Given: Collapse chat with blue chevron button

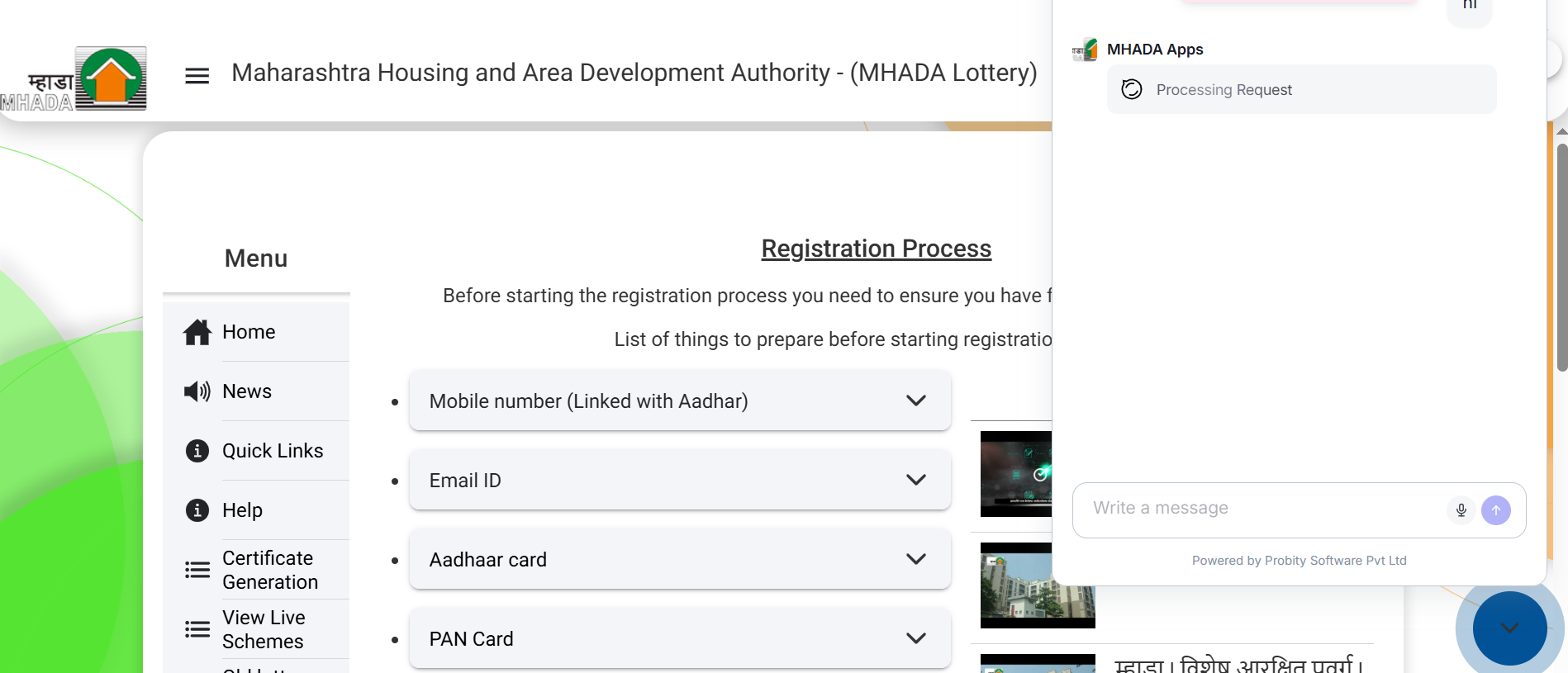Looking at the screenshot, I should [1509, 628].
